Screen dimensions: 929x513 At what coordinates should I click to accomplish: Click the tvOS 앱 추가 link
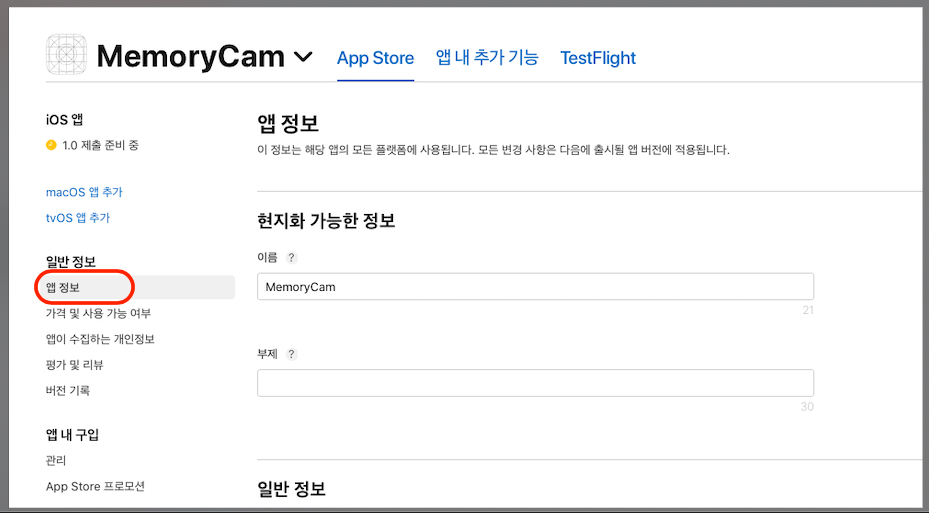[x=78, y=217]
